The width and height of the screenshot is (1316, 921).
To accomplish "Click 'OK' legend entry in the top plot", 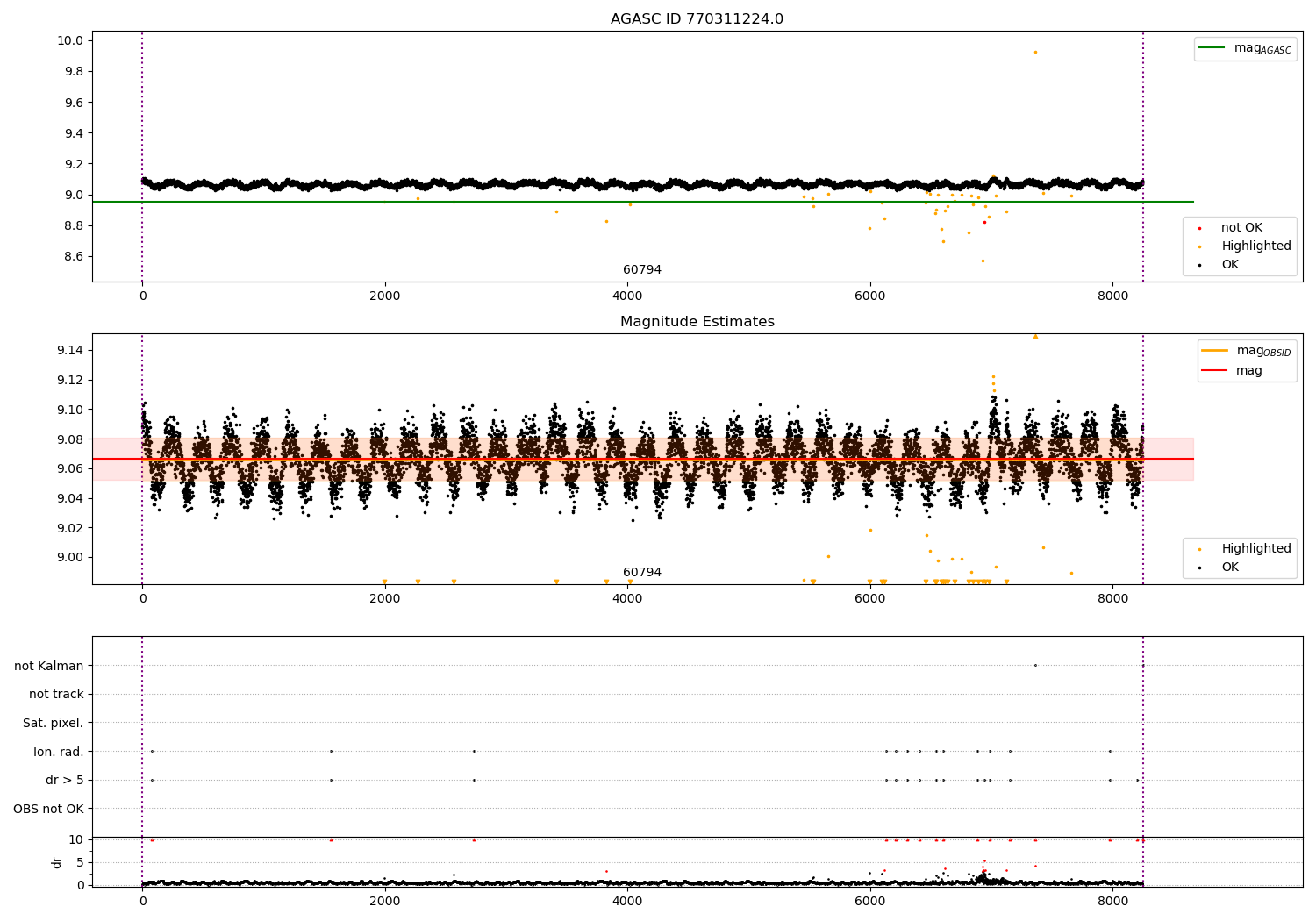I will point(1230,265).
